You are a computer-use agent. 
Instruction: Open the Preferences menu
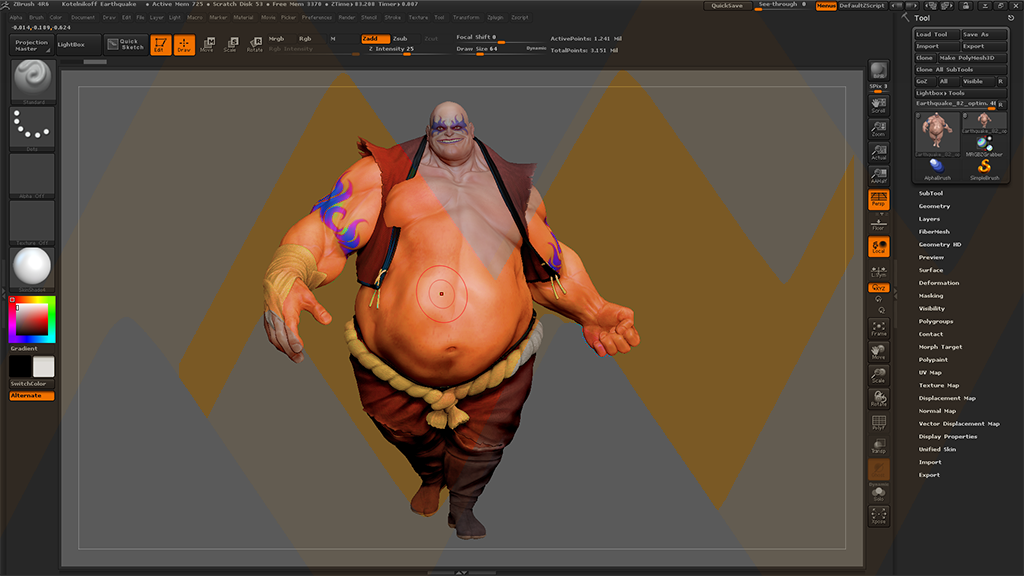[317, 18]
